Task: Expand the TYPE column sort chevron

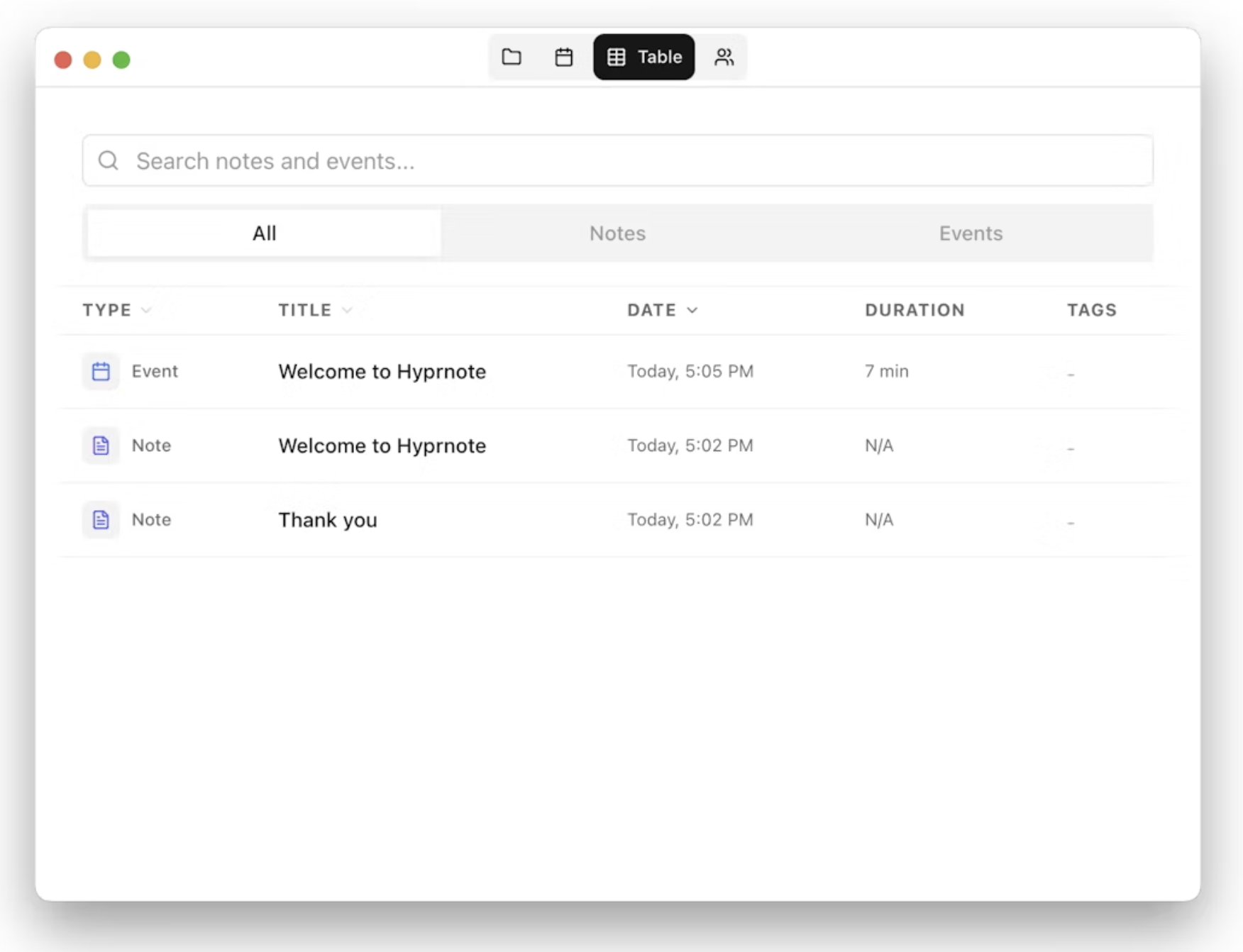Action: pyautogui.click(x=146, y=310)
